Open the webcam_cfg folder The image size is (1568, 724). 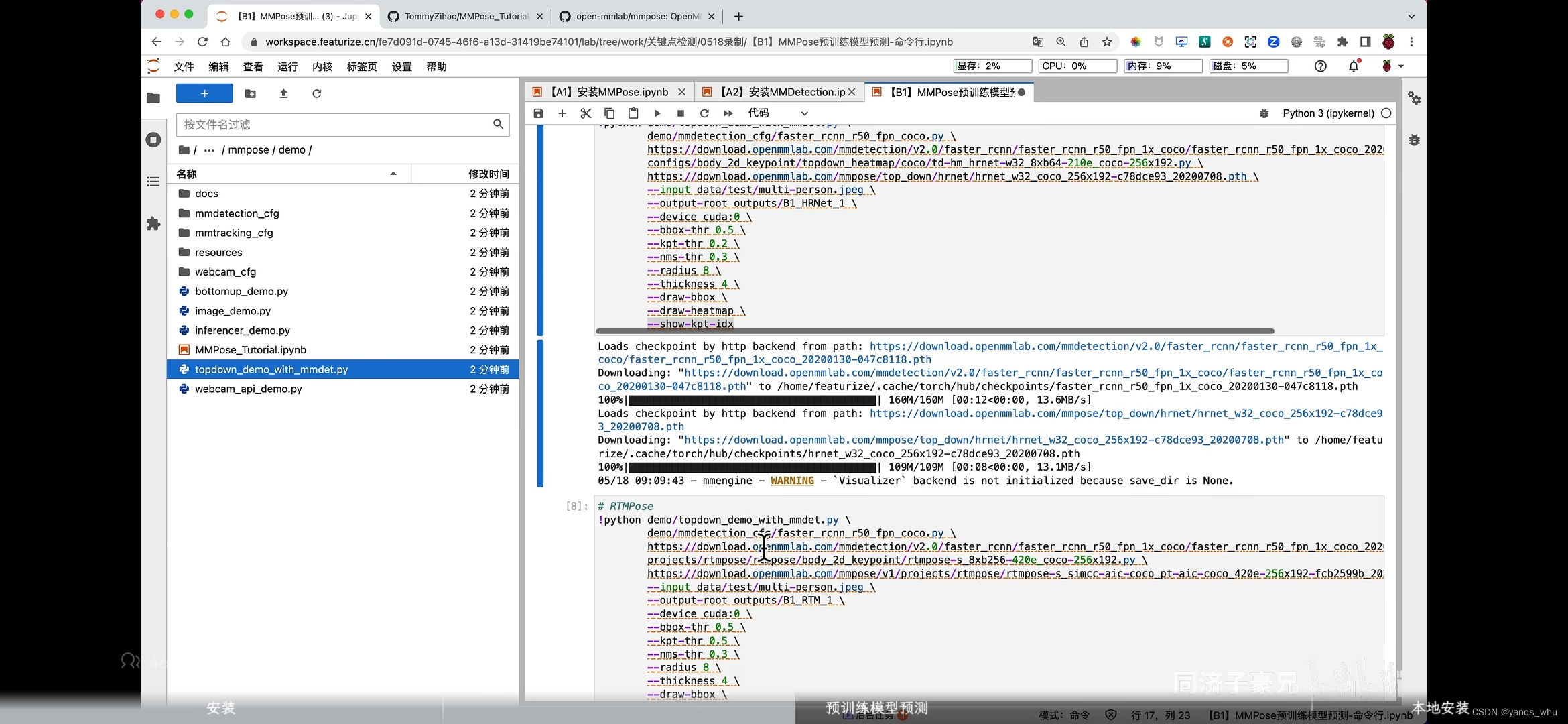click(342, 272)
